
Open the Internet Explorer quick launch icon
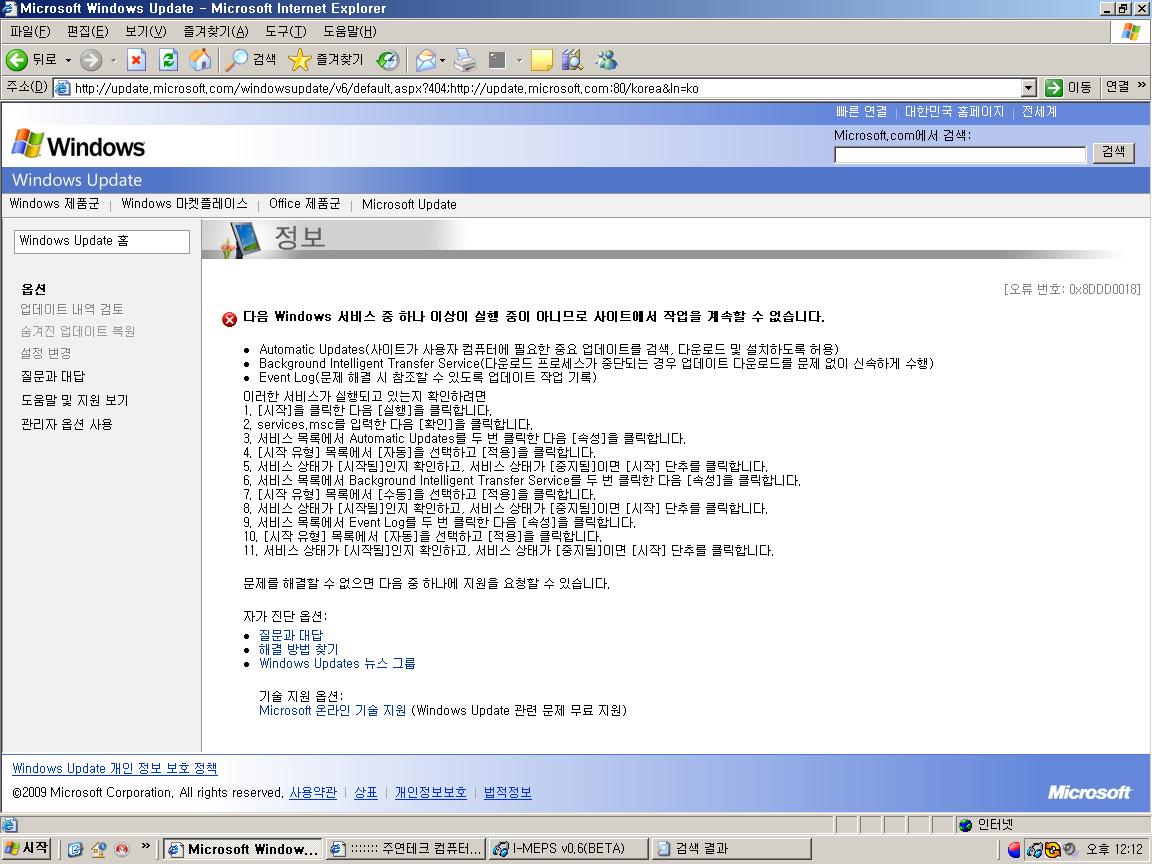74,849
